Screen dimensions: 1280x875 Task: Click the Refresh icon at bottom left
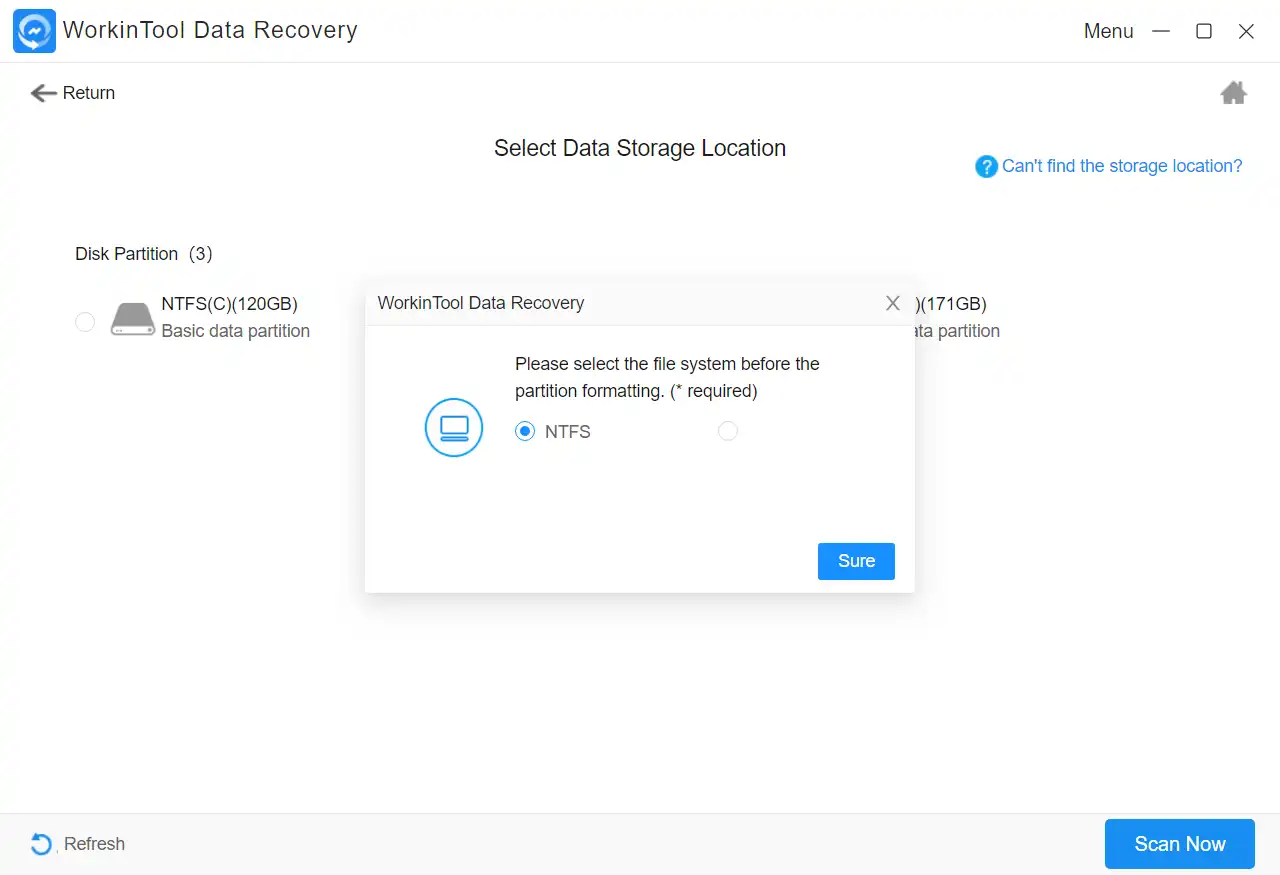coord(41,844)
